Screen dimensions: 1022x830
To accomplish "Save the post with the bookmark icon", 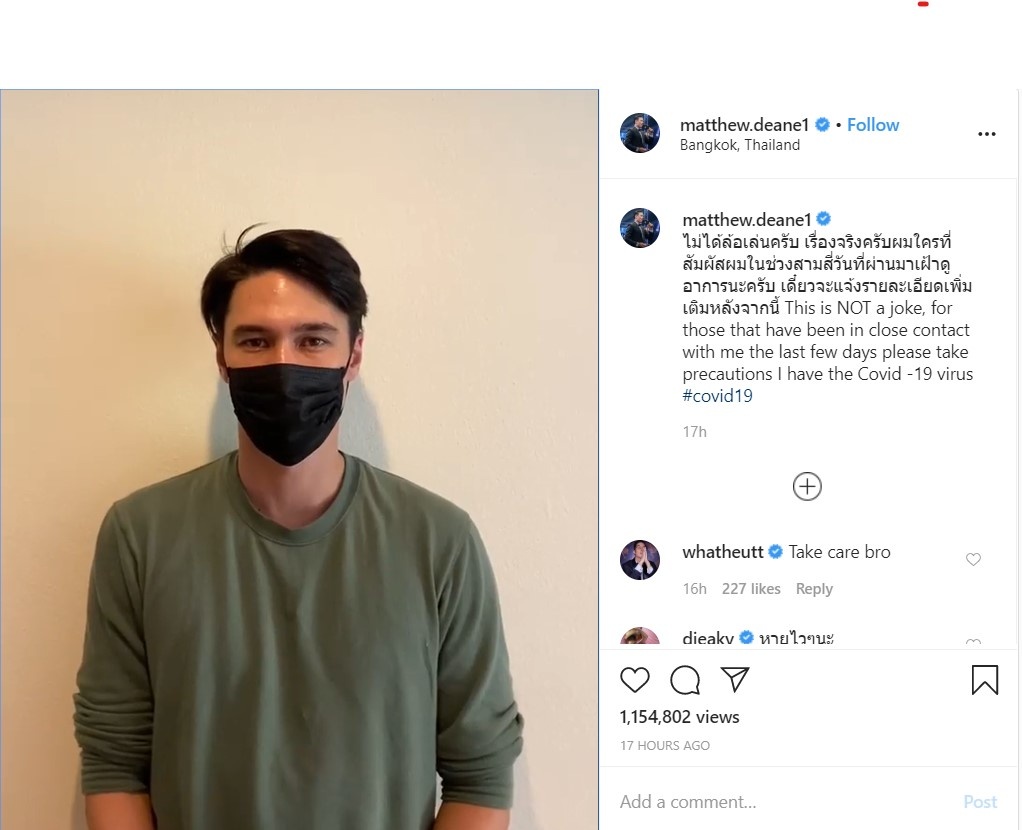I will click(984, 680).
